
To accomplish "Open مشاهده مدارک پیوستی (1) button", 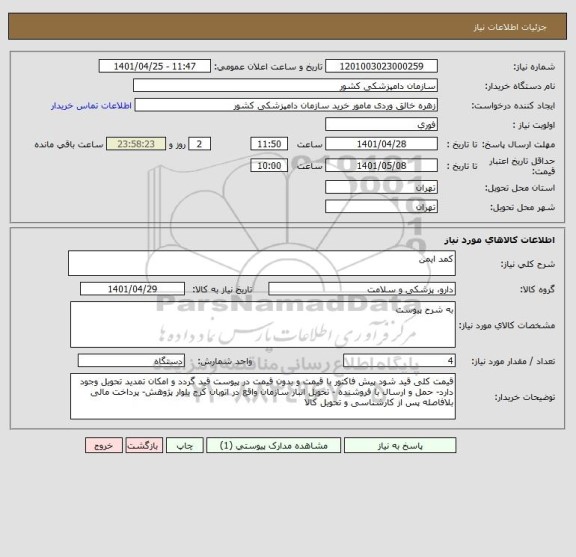I will tap(273, 445).
